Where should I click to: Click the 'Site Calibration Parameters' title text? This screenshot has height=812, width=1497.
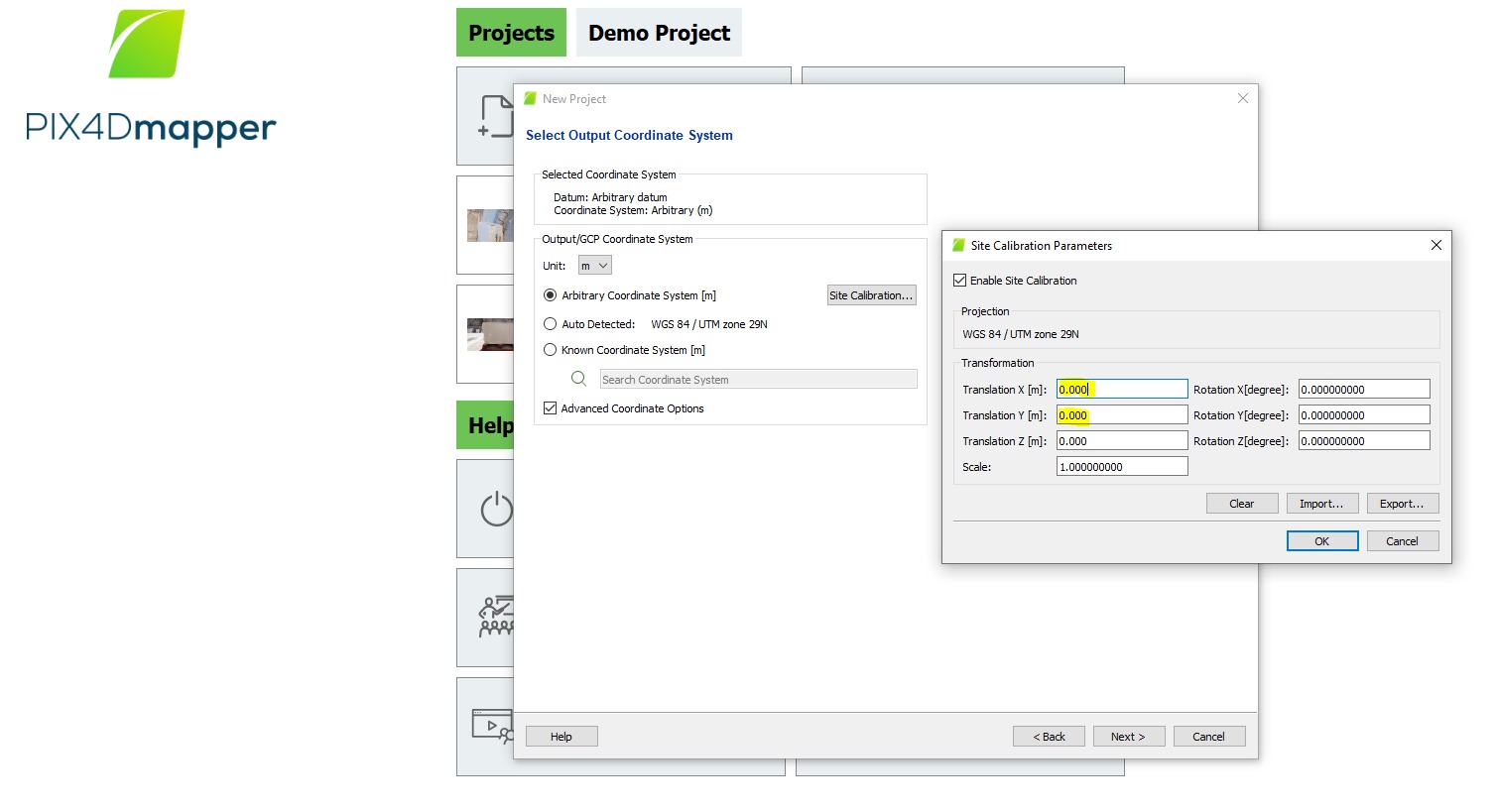coord(1042,246)
